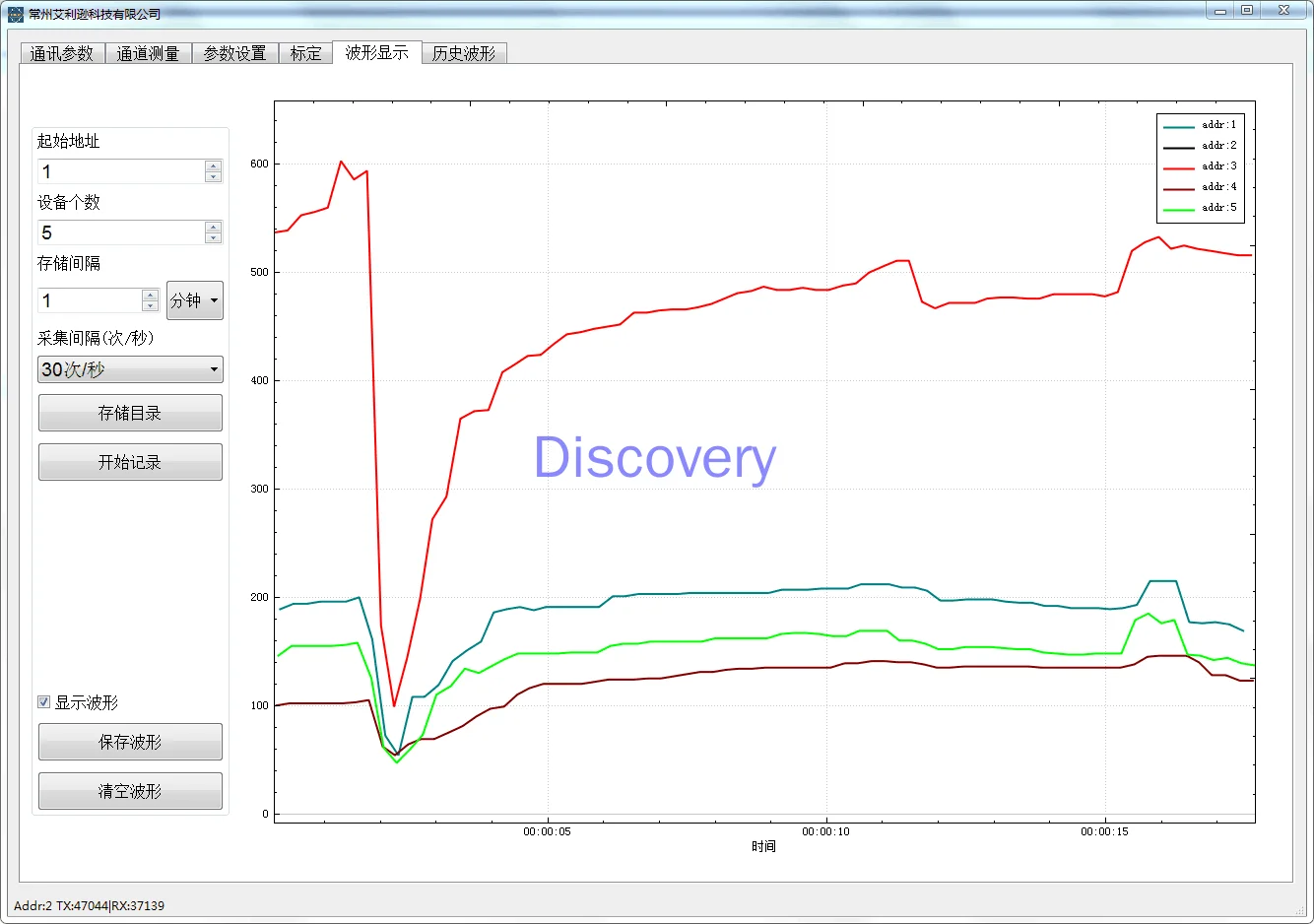Click the 起始地址 input field

tap(120, 171)
